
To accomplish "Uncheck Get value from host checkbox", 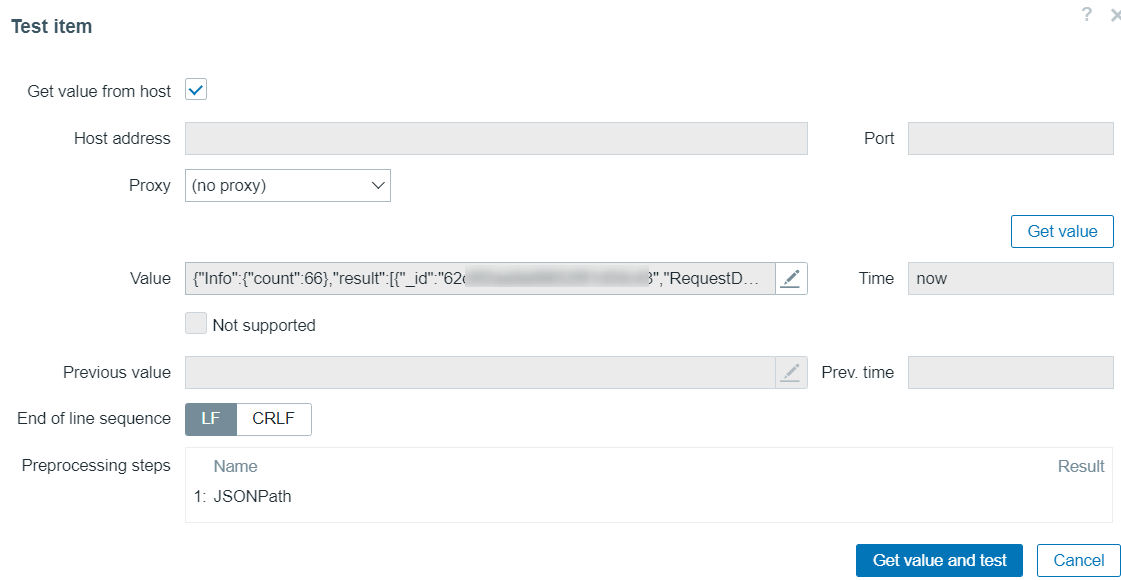I will pos(196,91).
